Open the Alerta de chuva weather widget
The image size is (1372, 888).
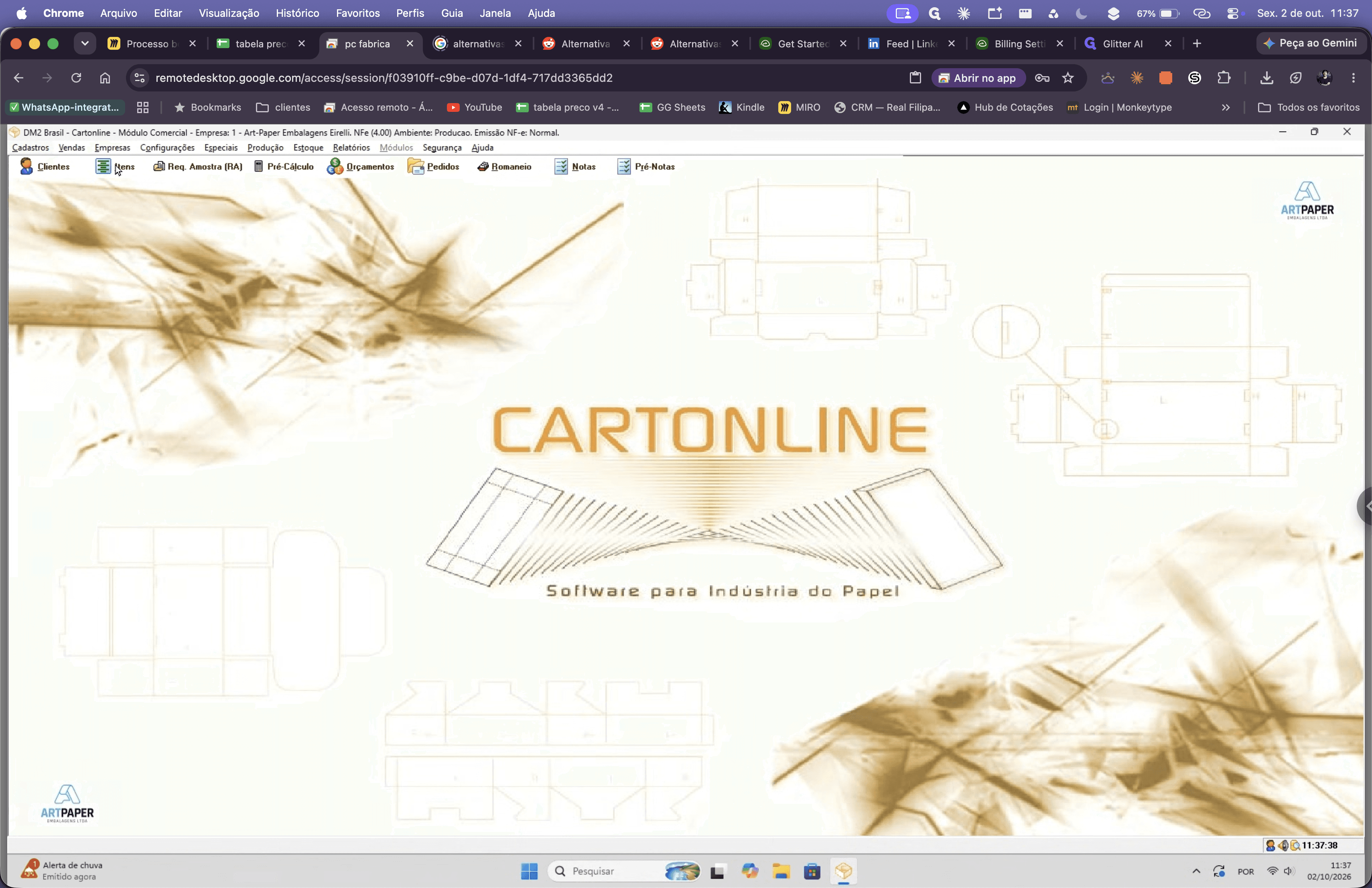coord(62,870)
